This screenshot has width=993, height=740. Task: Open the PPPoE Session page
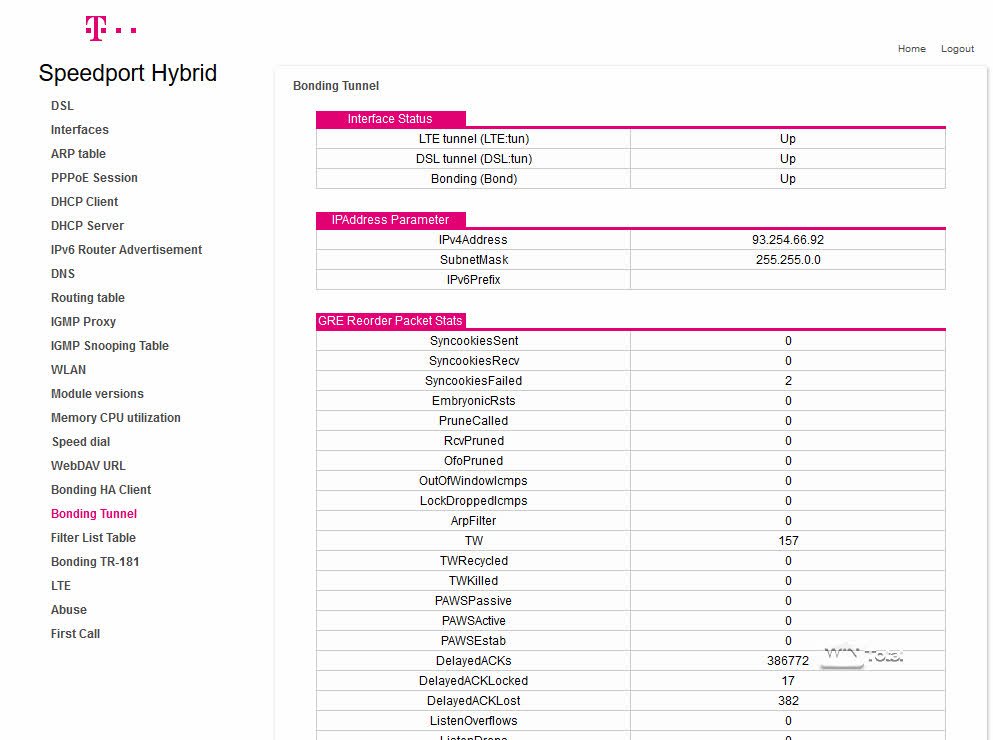click(x=94, y=178)
